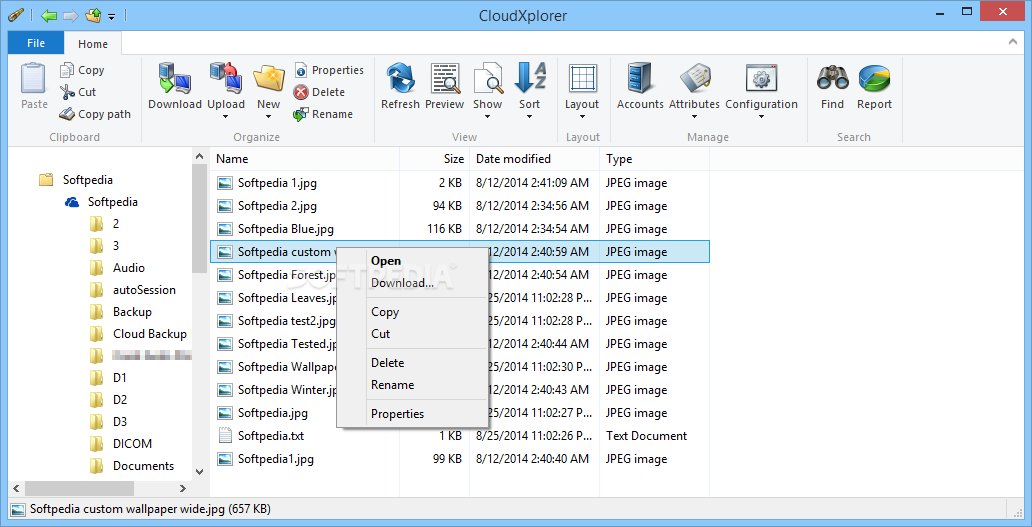Viewport: 1032px width, 527px height.
Task: Select the autoSession folder
Action: [132, 289]
